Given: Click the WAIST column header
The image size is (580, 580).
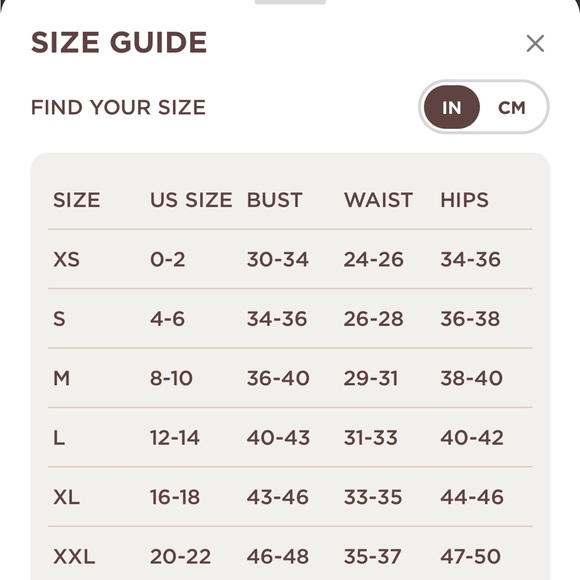Looking at the screenshot, I should tap(378, 200).
